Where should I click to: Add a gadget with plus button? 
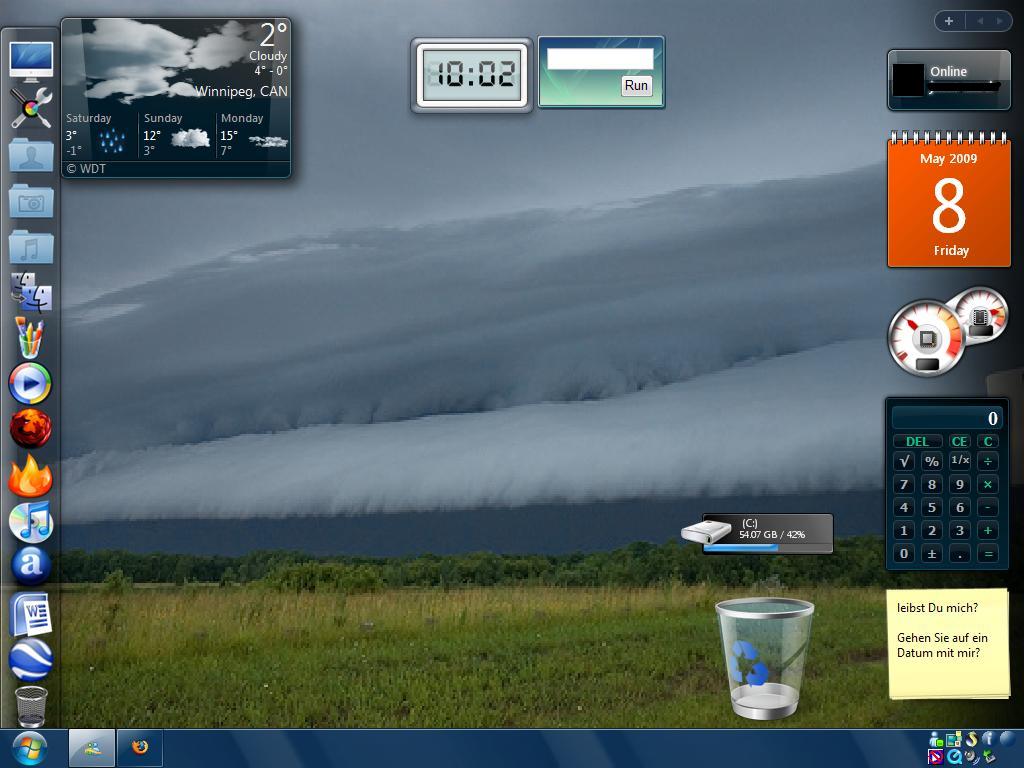[x=949, y=21]
